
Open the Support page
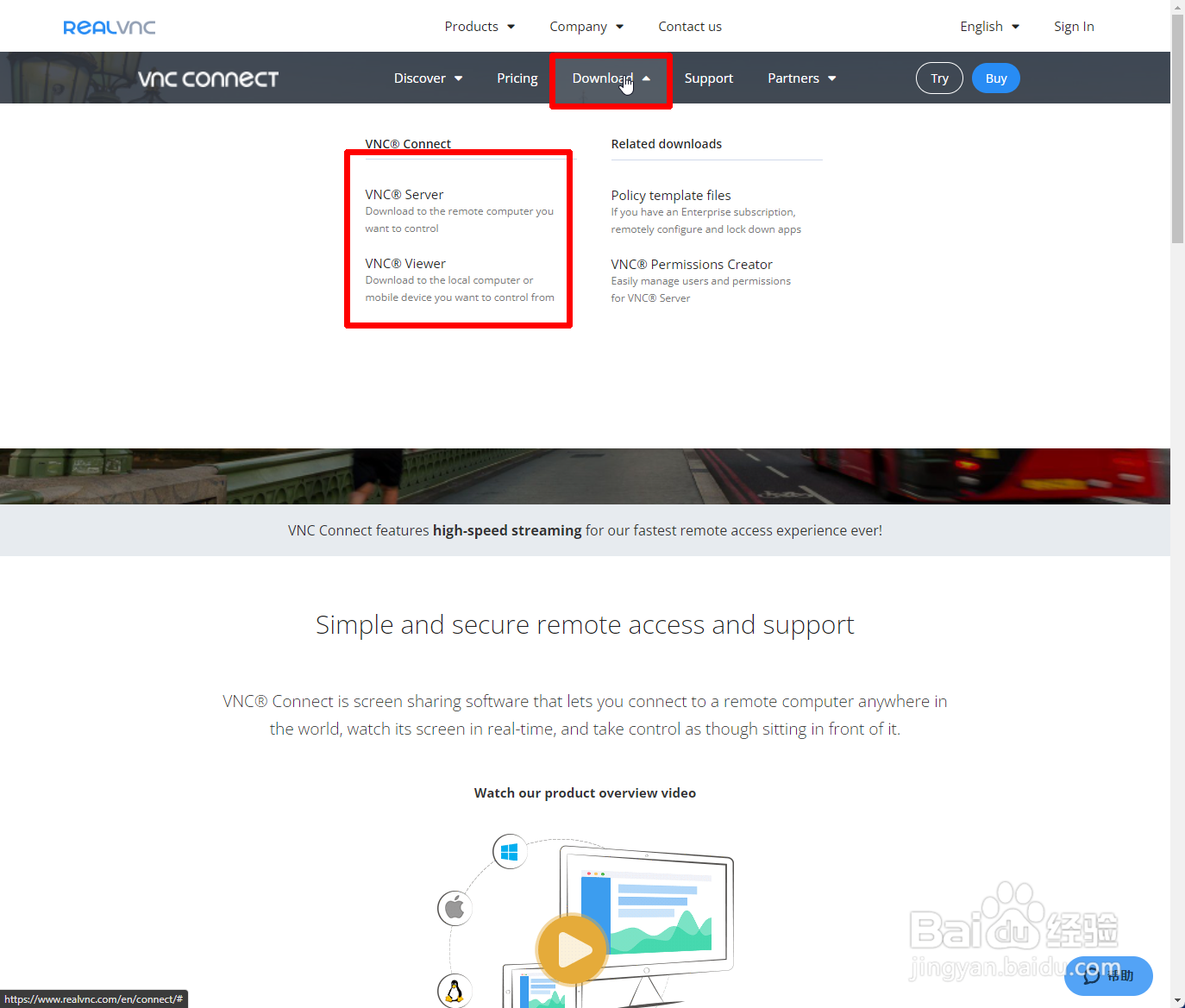[709, 78]
